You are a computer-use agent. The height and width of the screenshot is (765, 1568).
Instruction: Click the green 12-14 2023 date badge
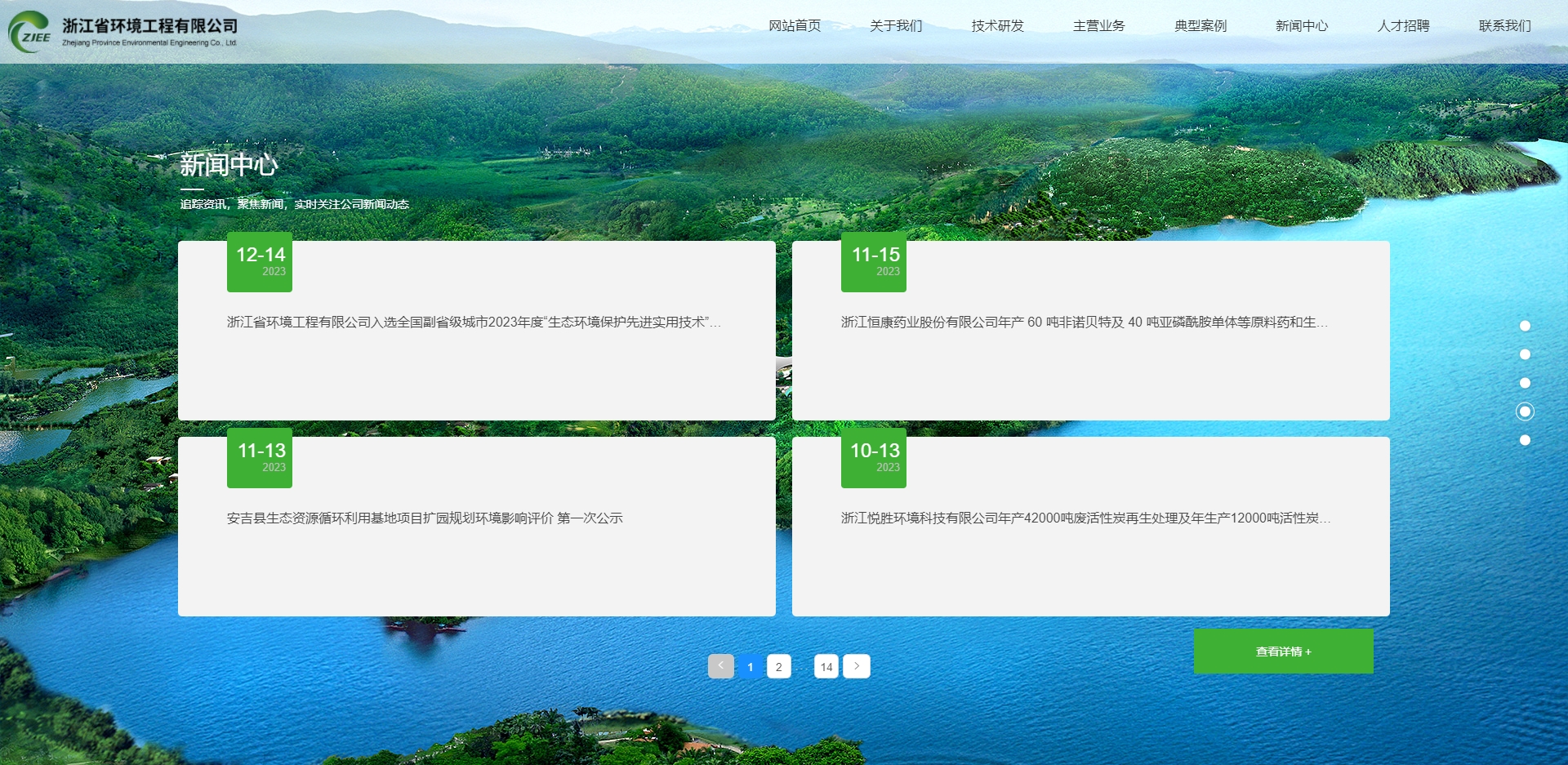coord(260,262)
